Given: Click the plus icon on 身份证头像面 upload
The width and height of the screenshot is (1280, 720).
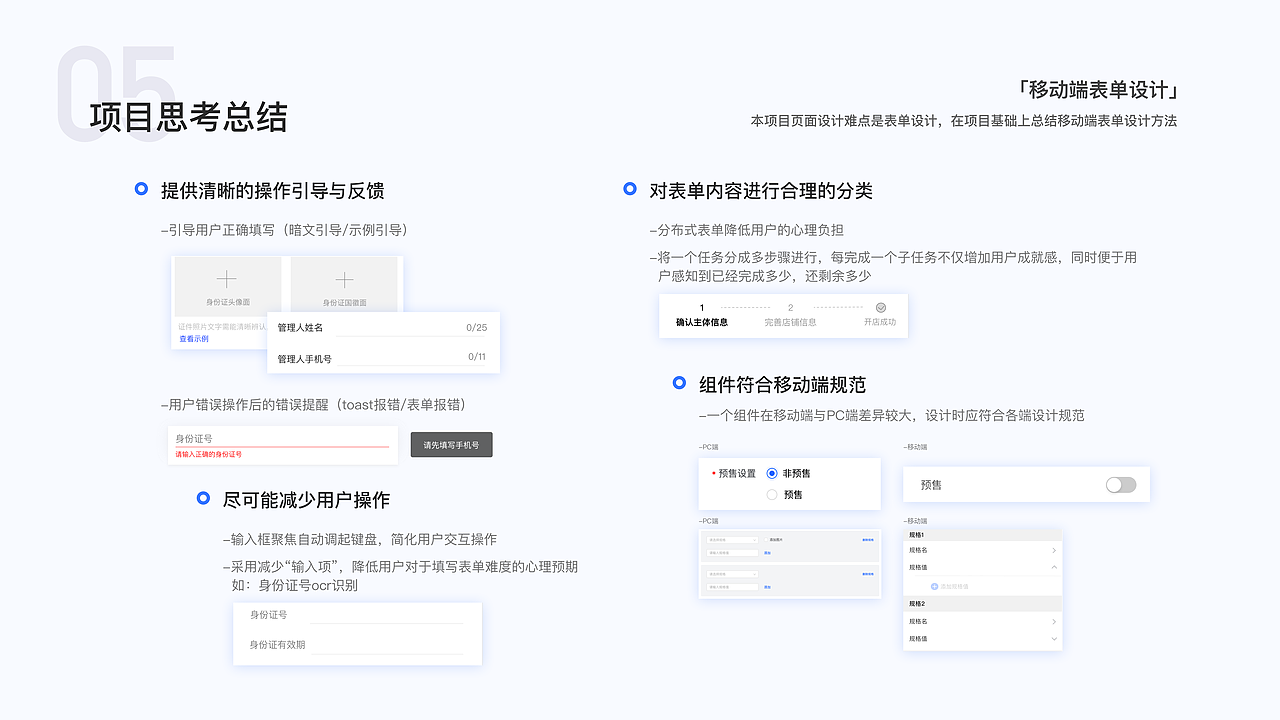Looking at the screenshot, I should coord(226,279).
